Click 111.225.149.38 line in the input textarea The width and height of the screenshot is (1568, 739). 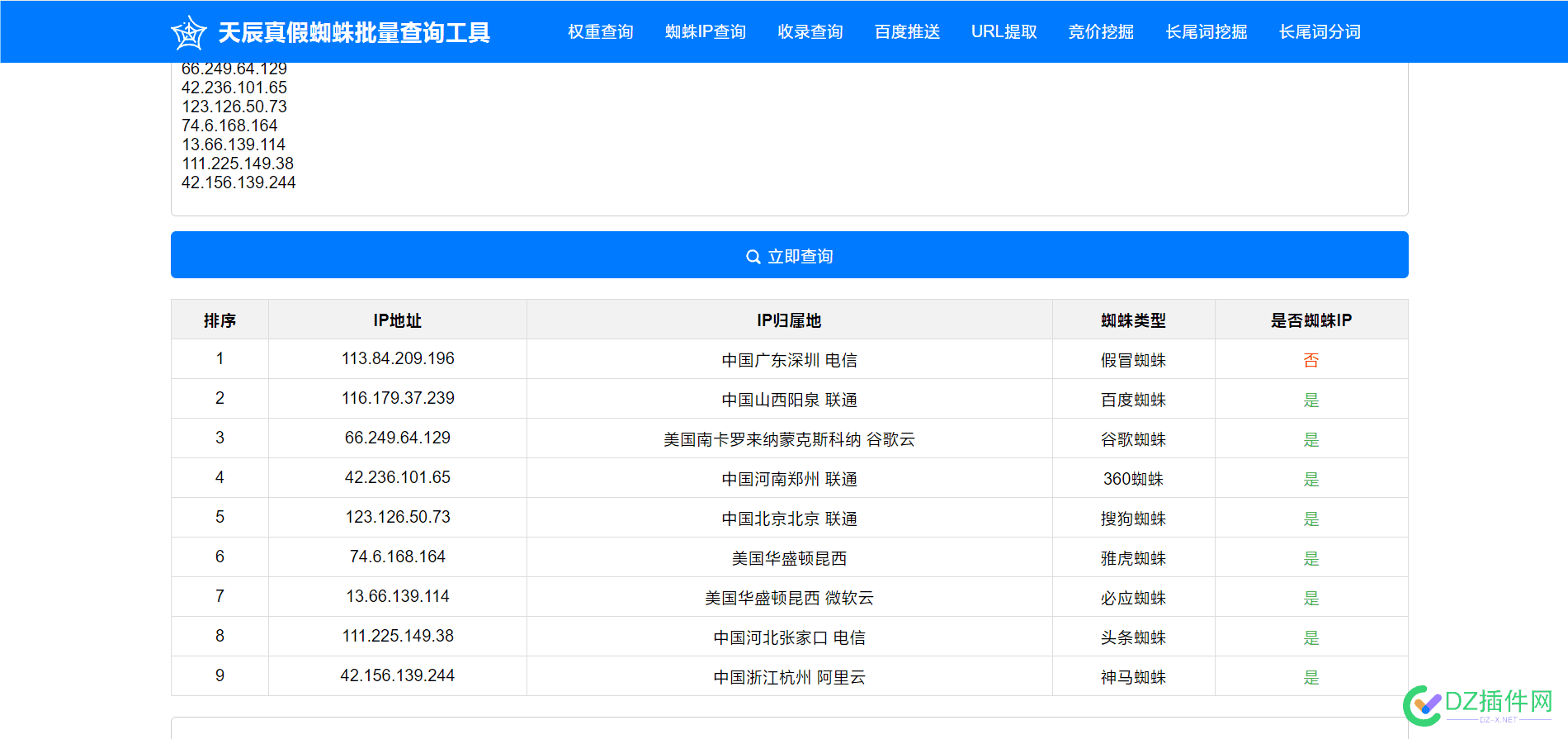tap(238, 163)
